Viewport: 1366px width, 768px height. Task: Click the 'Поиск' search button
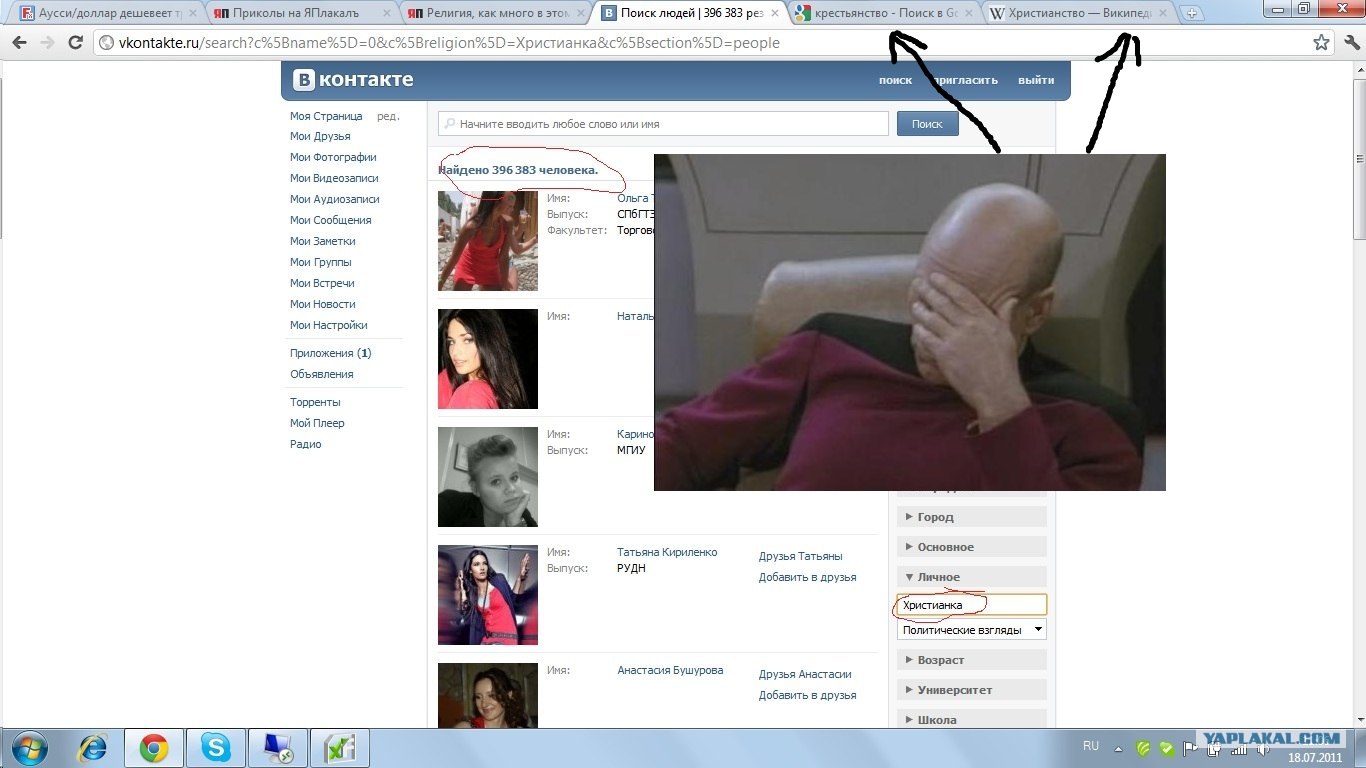tap(927, 124)
